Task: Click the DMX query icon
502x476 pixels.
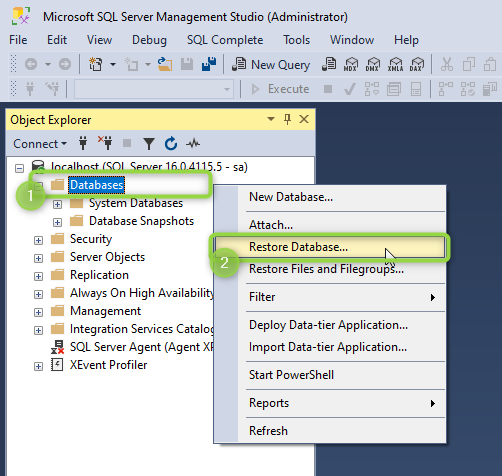Action: coord(373,64)
